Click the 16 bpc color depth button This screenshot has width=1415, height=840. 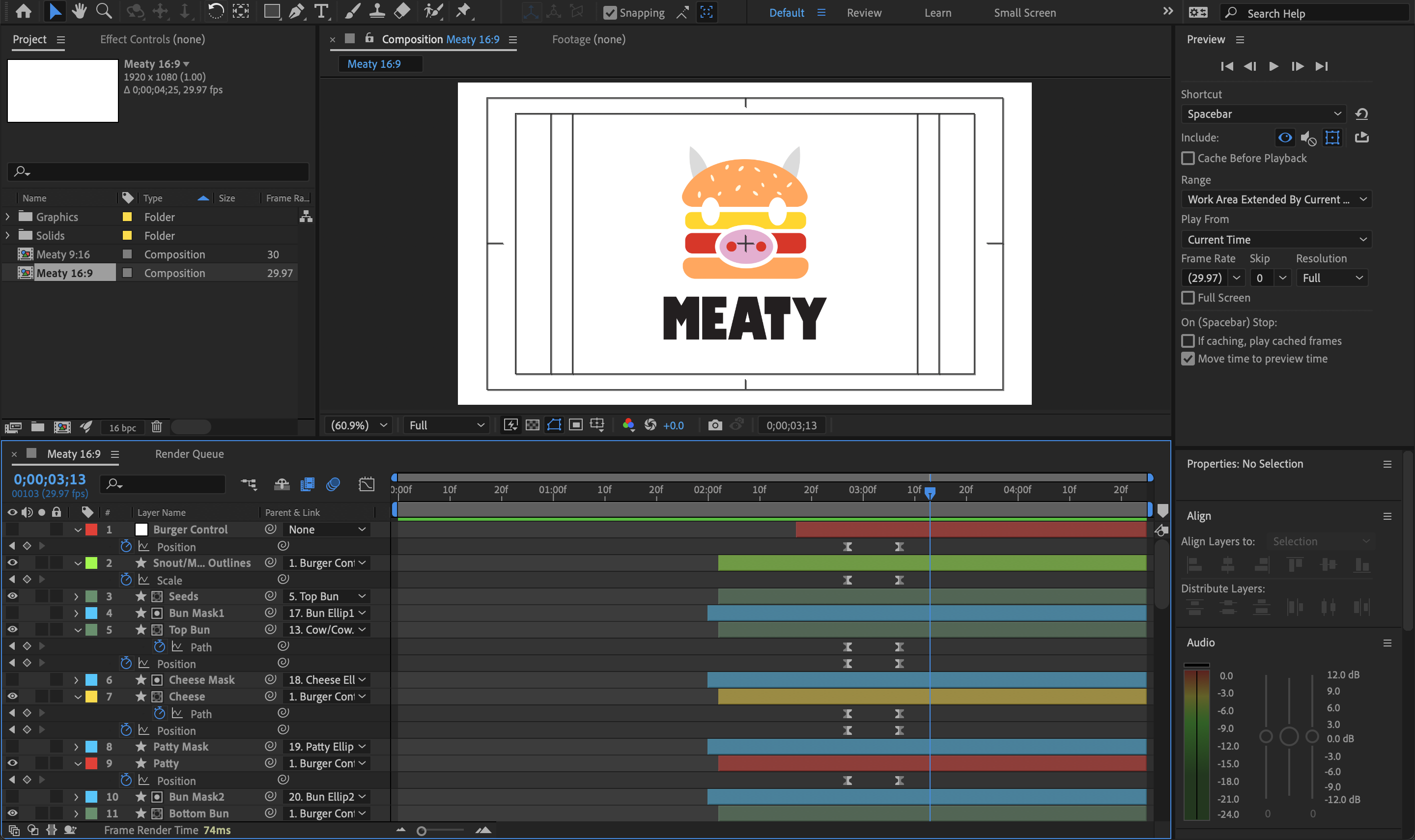[x=122, y=427]
